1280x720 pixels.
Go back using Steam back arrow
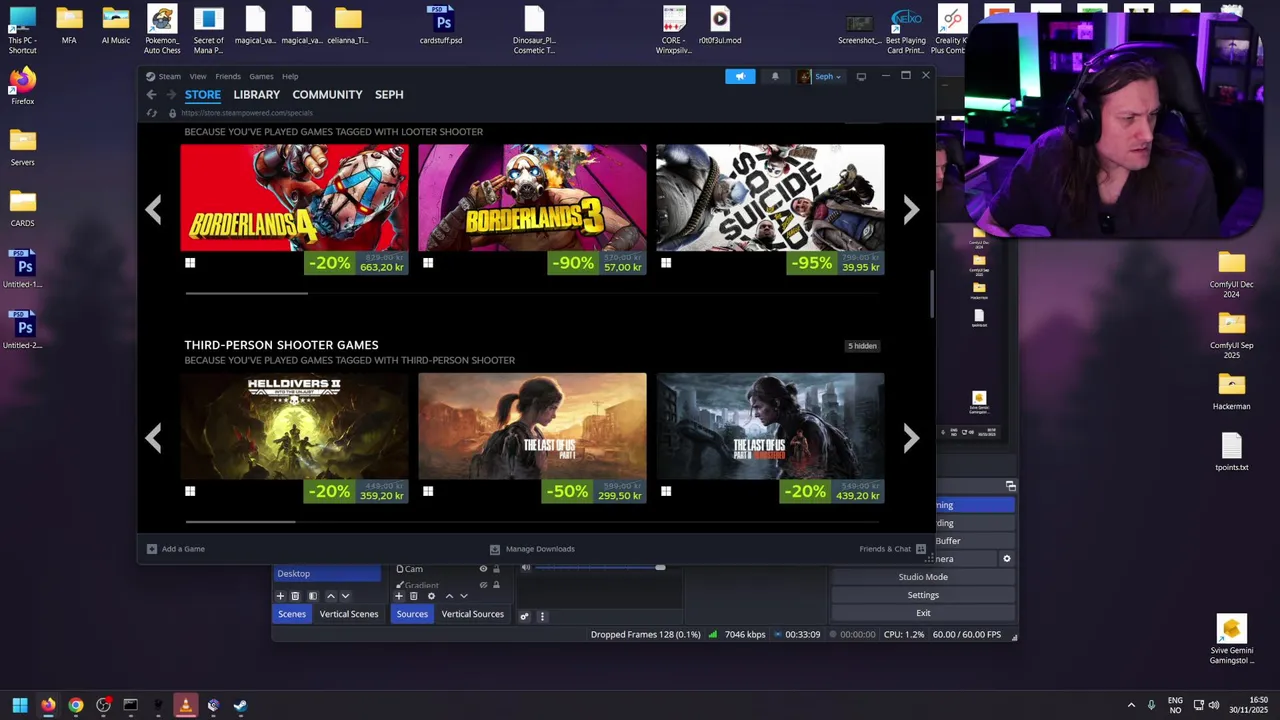click(151, 95)
